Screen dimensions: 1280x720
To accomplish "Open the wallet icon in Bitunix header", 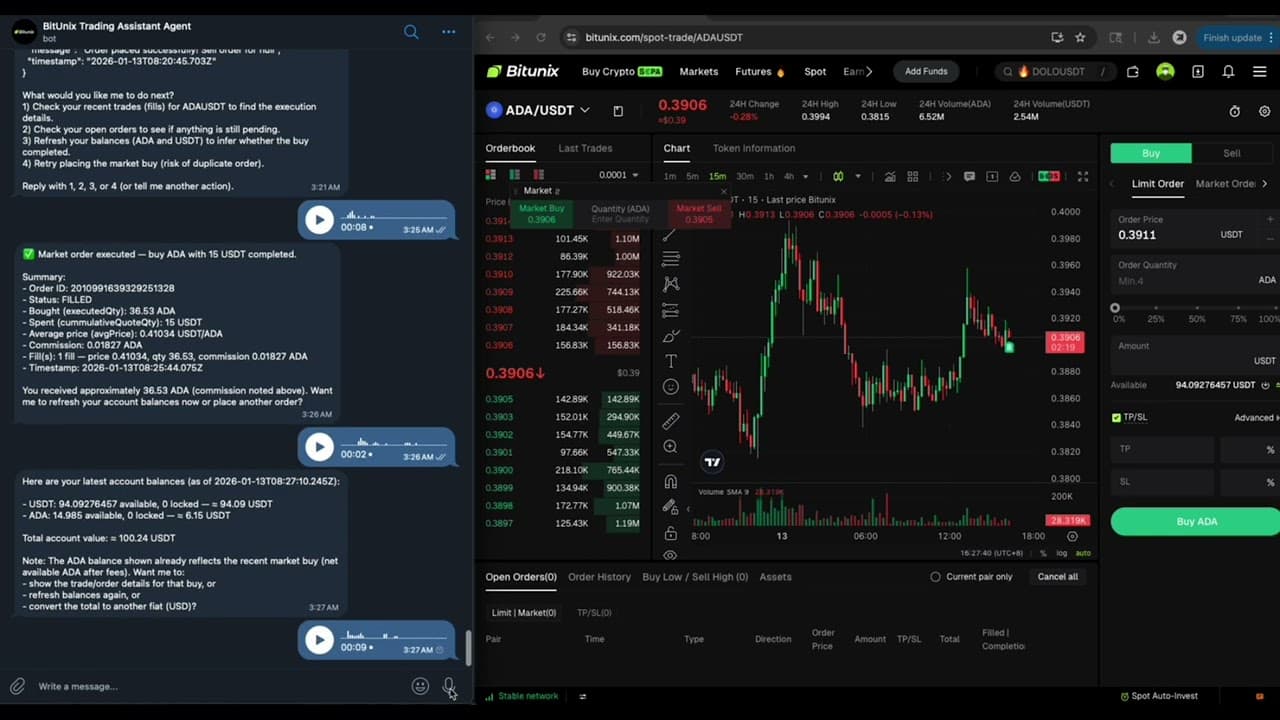I will click(x=1132, y=71).
